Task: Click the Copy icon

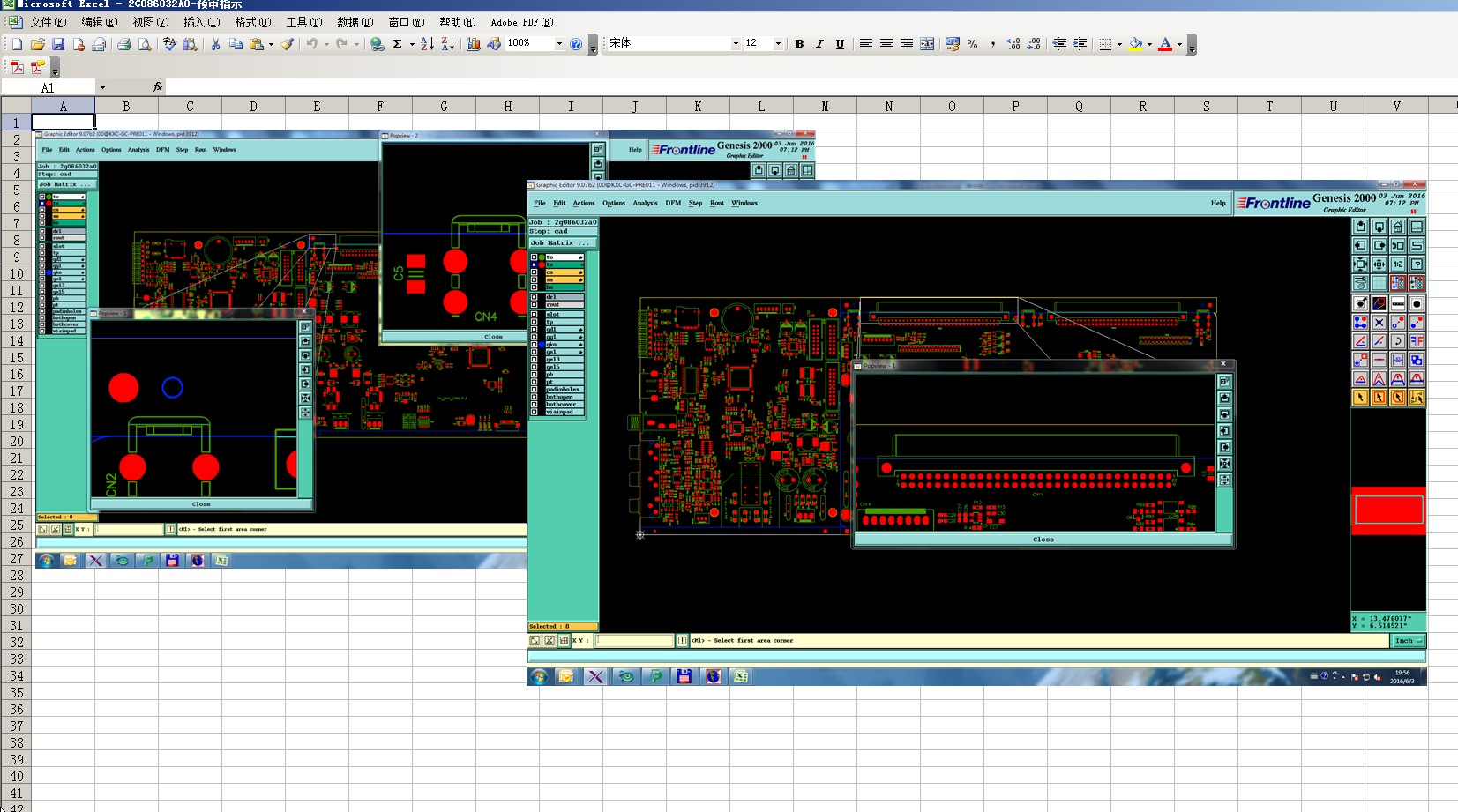Action: (236, 44)
